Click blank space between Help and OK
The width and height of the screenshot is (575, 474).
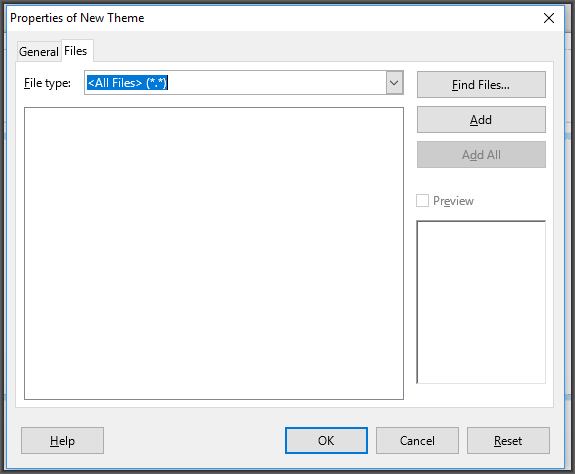(194, 440)
